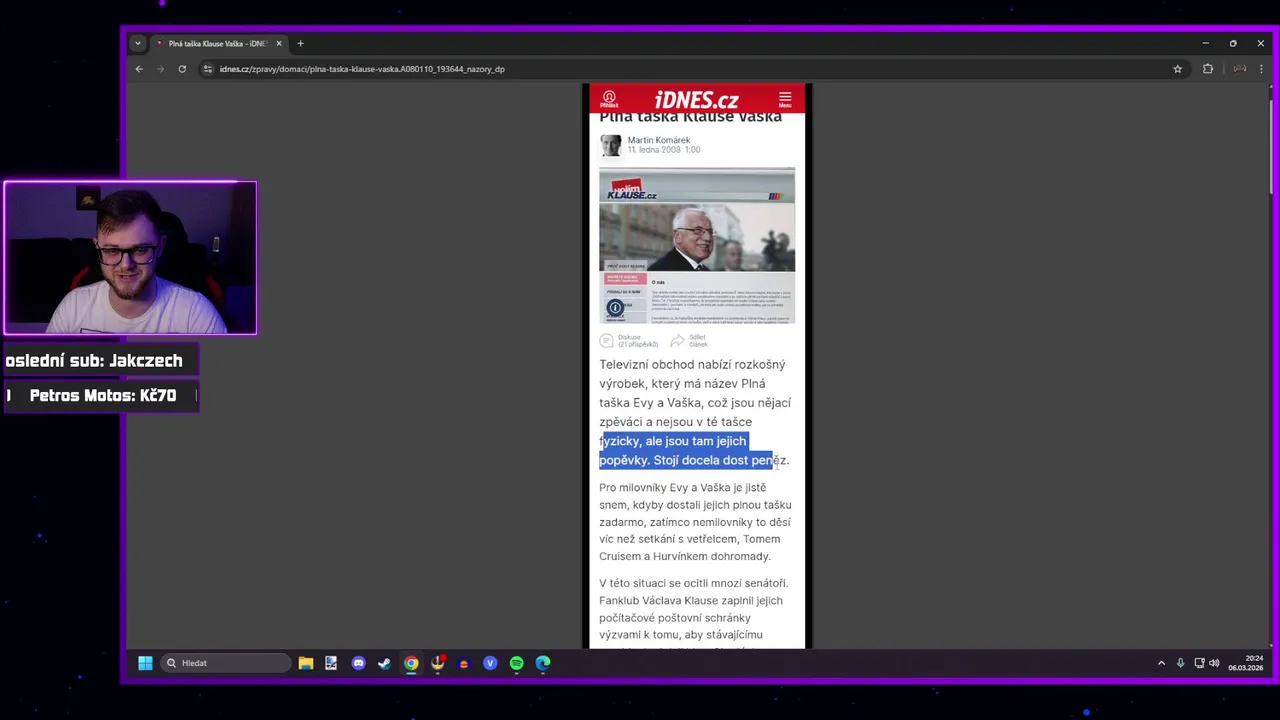The width and height of the screenshot is (1280, 720).
Task: Click paragraph starting Televizní obchod nabízí
Action: pyautogui.click(x=696, y=412)
